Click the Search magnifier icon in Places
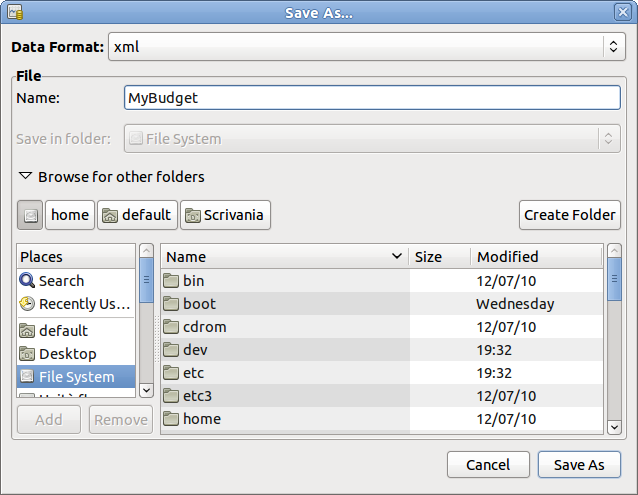638x495 pixels. (27, 281)
